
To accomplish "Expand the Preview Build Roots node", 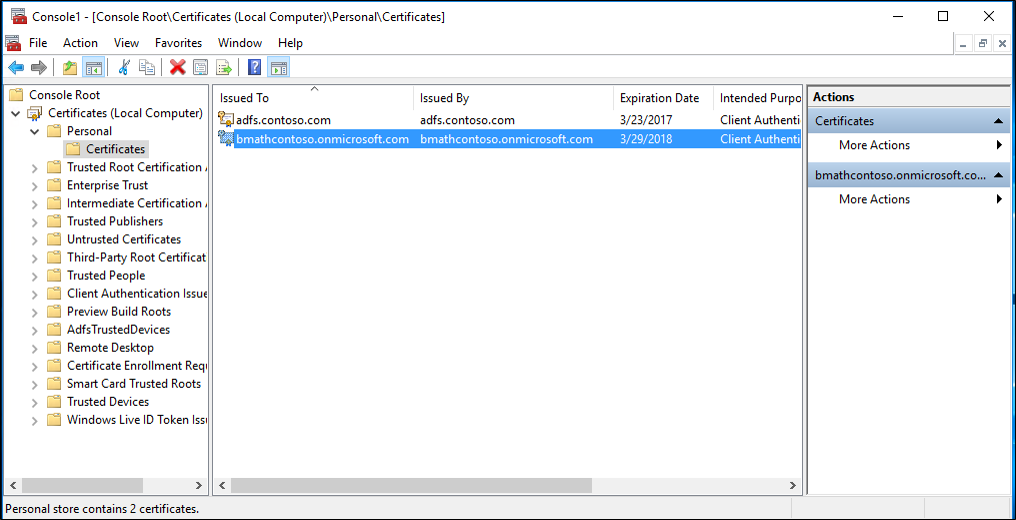I will coord(34,312).
